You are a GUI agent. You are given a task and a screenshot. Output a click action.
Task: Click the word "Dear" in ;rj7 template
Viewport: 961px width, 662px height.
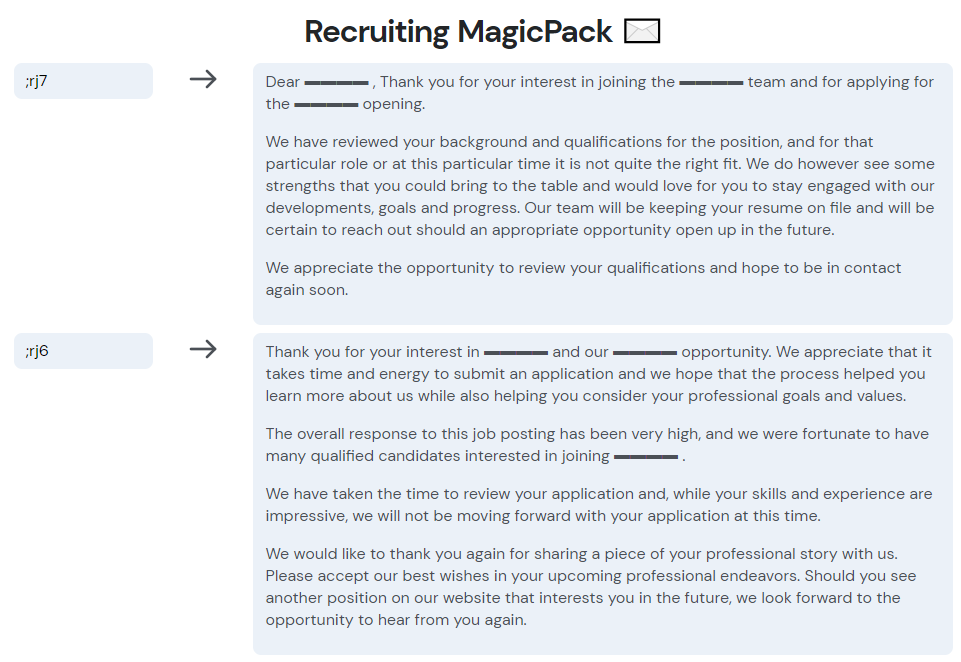coord(283,82)
